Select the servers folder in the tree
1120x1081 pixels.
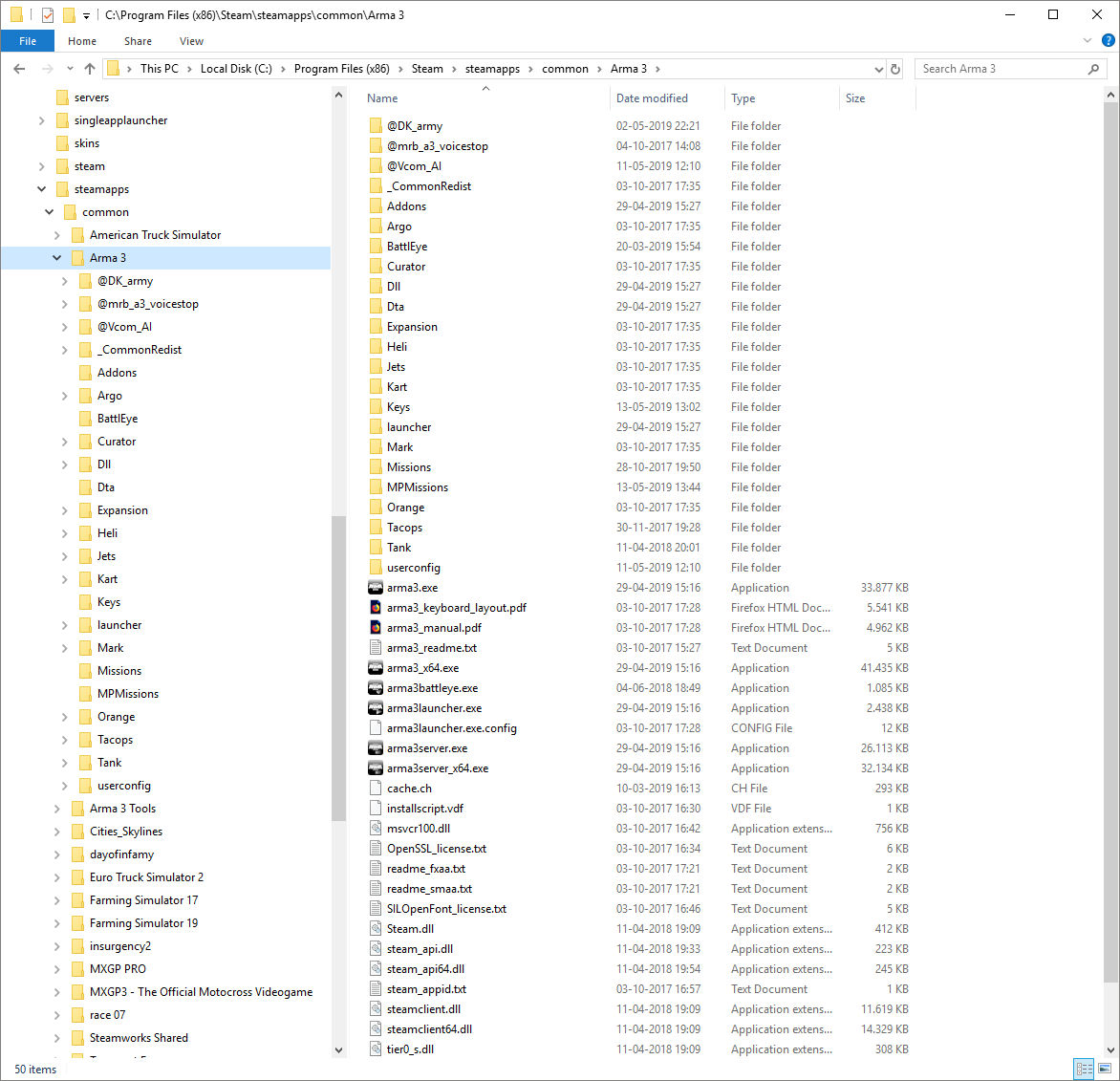pos(92,97)
